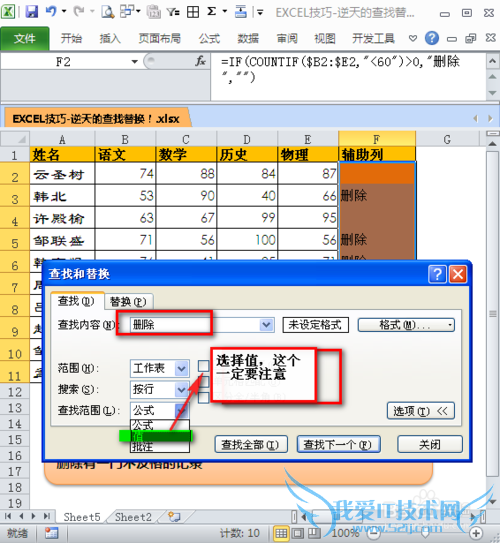Click the borders grid icon in toolbar

tap(193, 12)
